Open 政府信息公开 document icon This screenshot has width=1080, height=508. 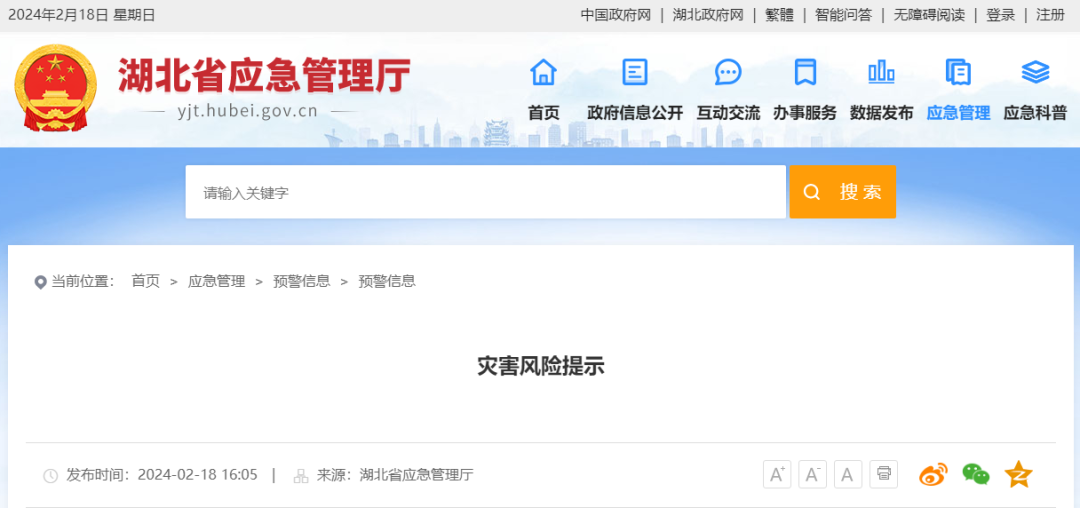634,72
